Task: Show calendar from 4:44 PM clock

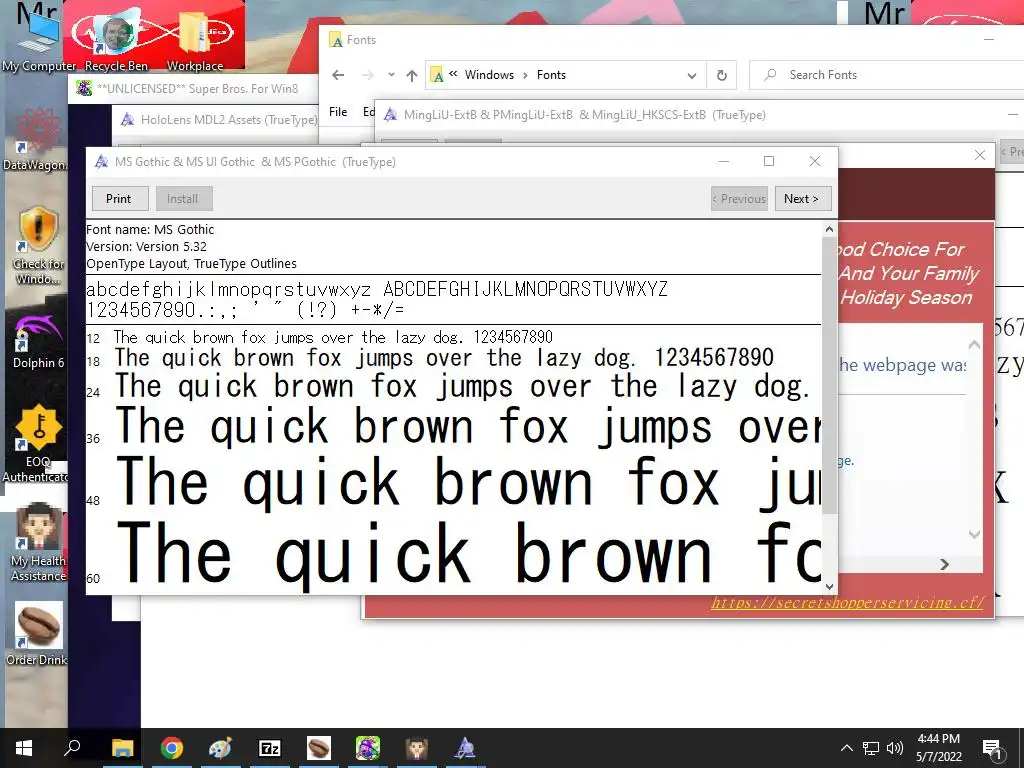Action: tap(938, 748)
